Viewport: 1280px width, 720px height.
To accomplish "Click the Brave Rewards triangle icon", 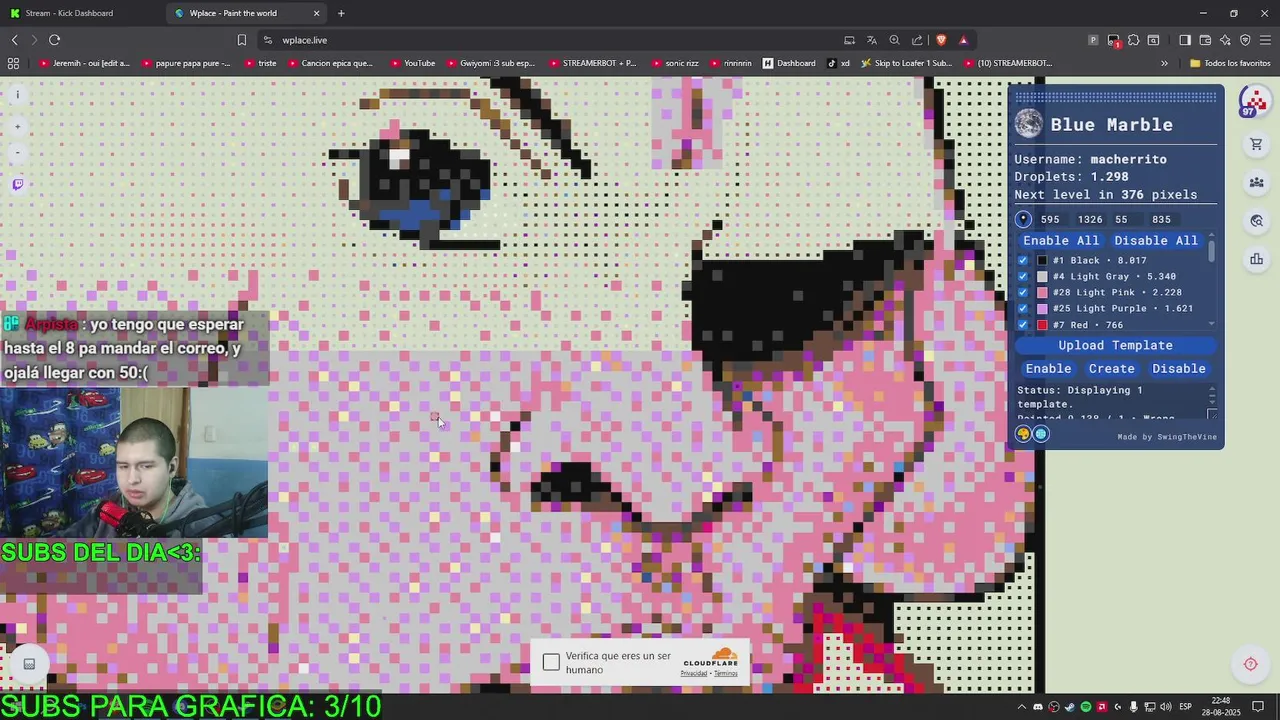I will point(963,40).
